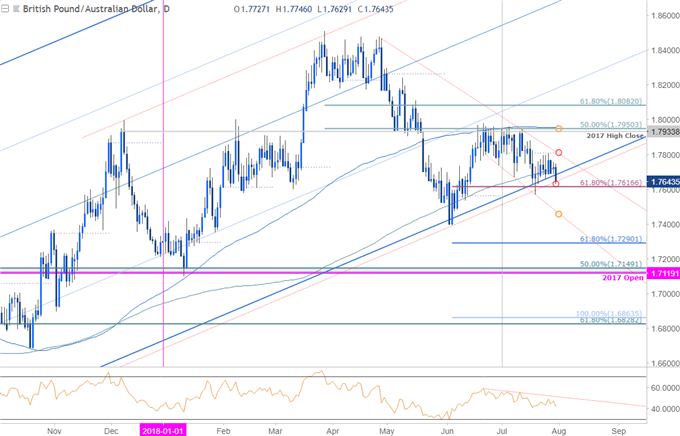Click the 1.66000 price axis label
The height and width of the screenshot is (436, 680).
coord(664,363)
